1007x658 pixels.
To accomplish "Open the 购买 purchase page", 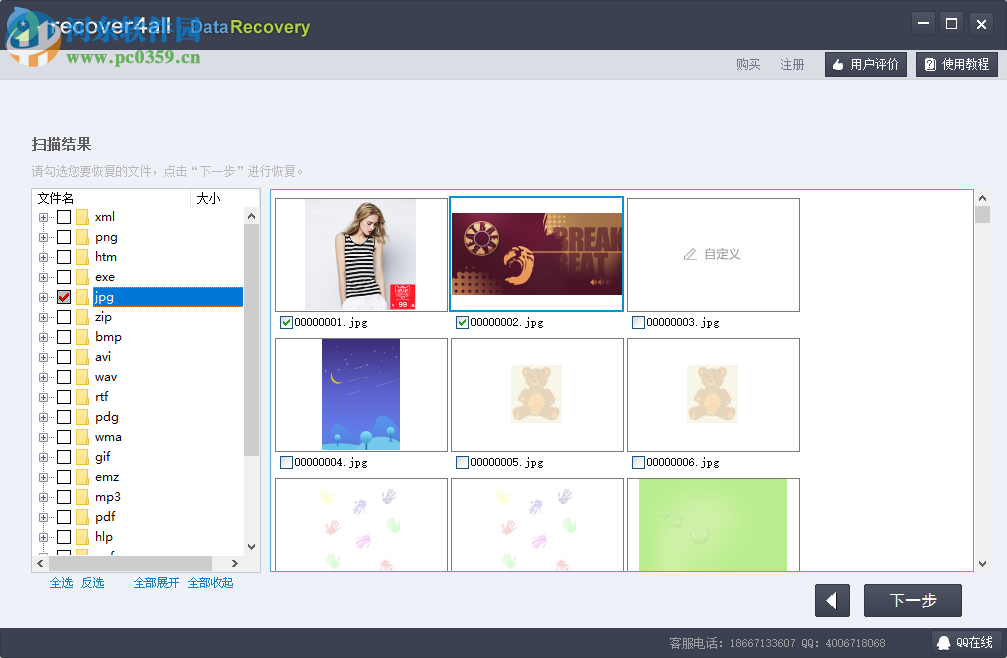I will pyautogui.click(x=748, y=64).
